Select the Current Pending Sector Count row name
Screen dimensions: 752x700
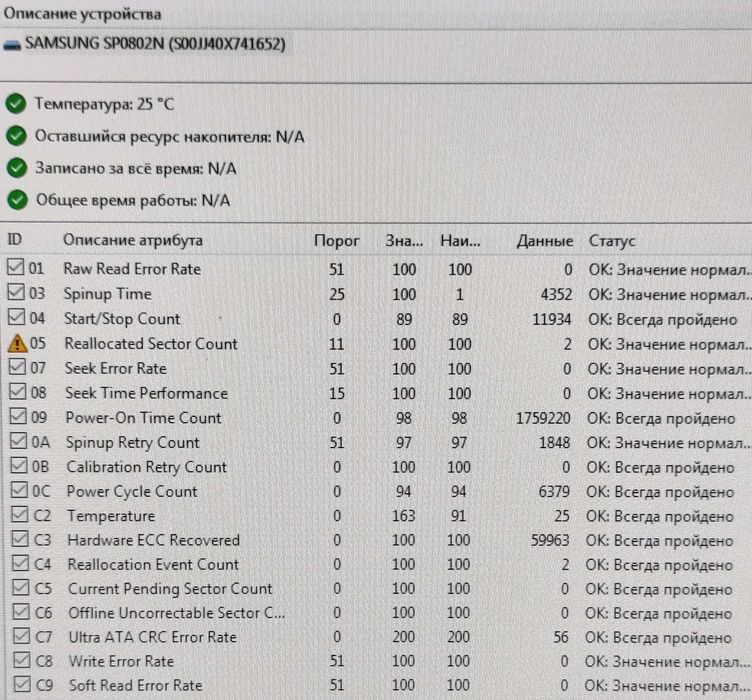coord(170,589)
